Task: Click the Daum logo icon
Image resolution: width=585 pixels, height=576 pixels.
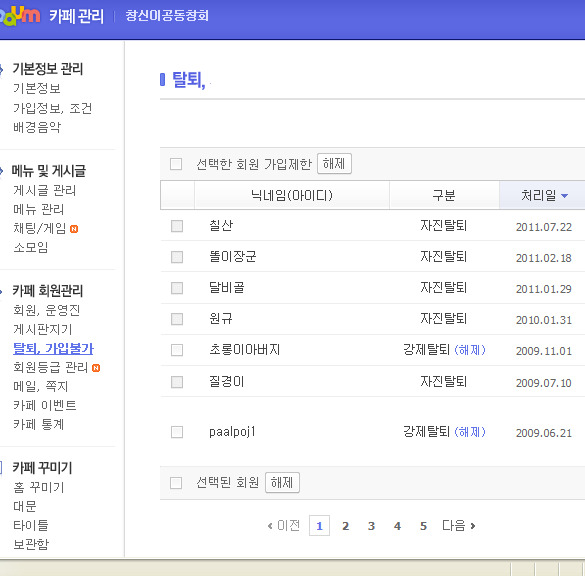Action: [19, 16]
